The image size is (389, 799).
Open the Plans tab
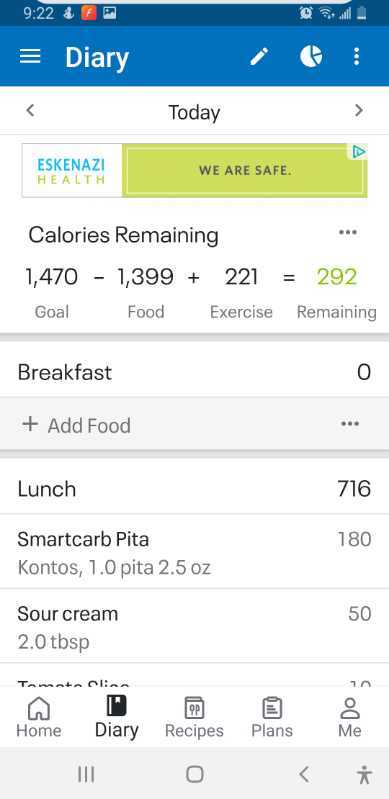(x=272, y=717)
